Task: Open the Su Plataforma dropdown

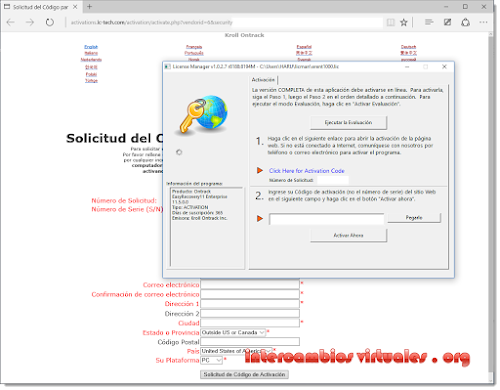Action: pos(211,360)
